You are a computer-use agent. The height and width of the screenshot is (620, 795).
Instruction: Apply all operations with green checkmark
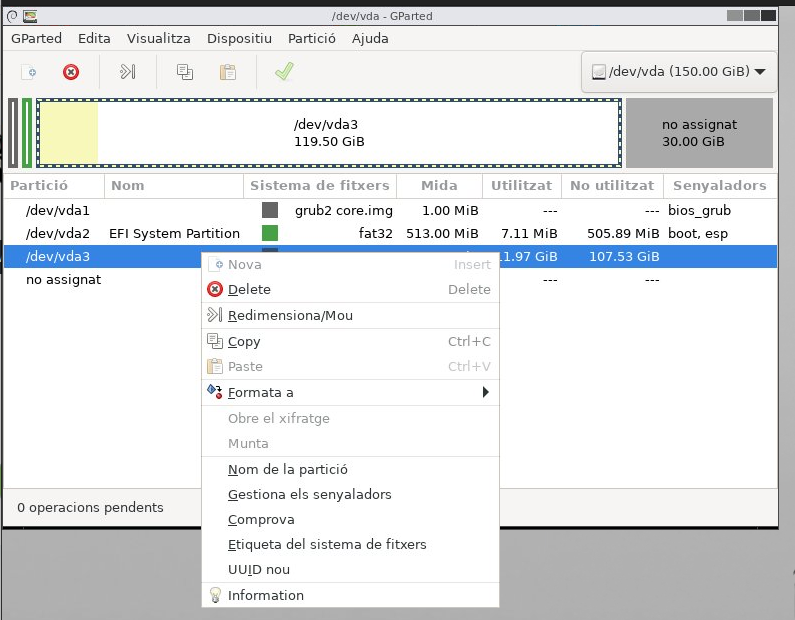click(x=284, y=72)
